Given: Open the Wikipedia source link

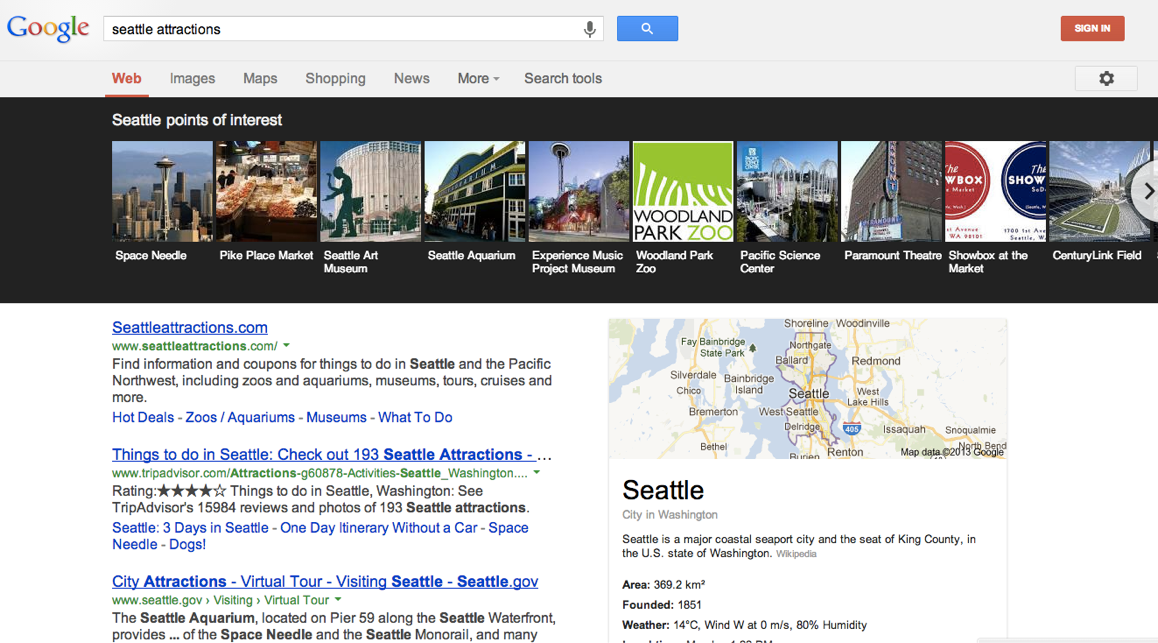Looking at the screenshot, I should [796, 554].
